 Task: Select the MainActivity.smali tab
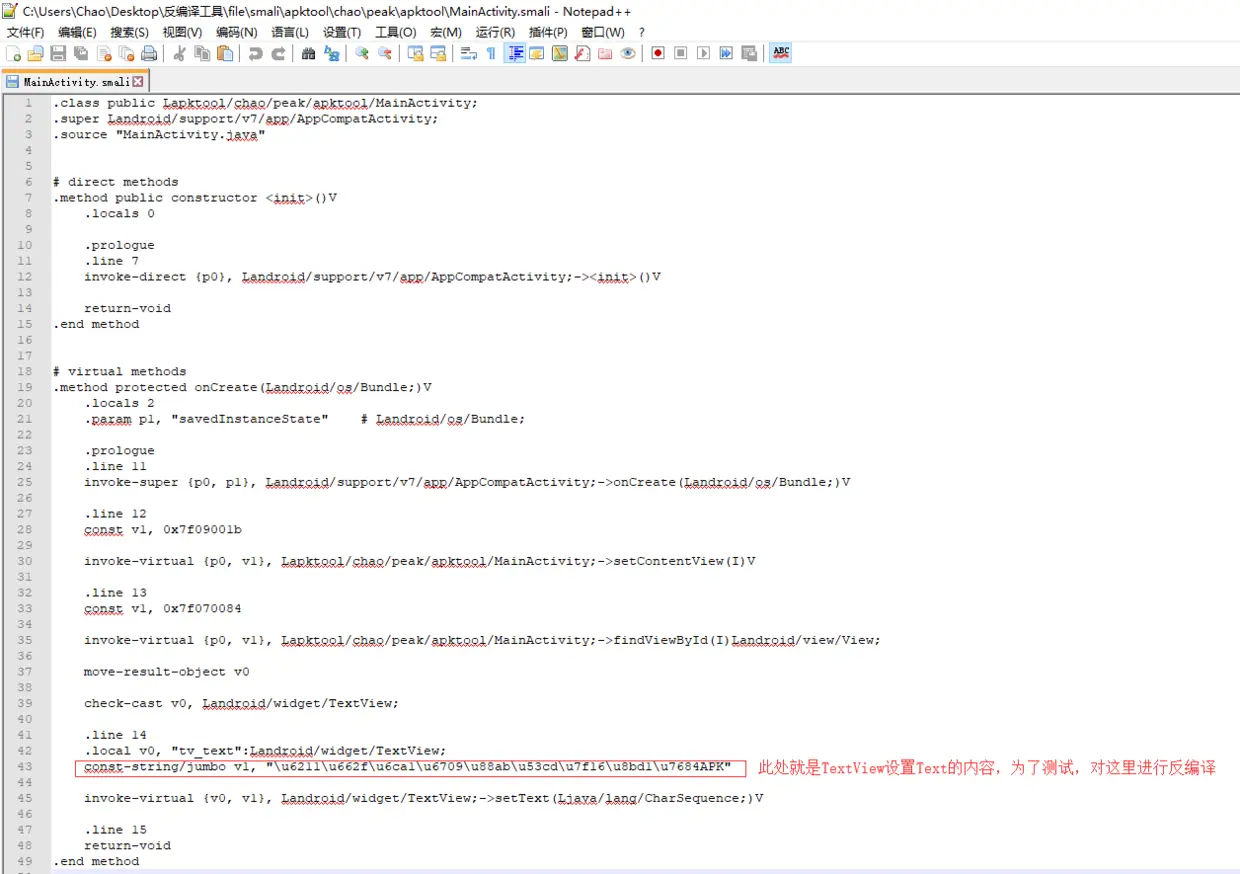point(76,82)
